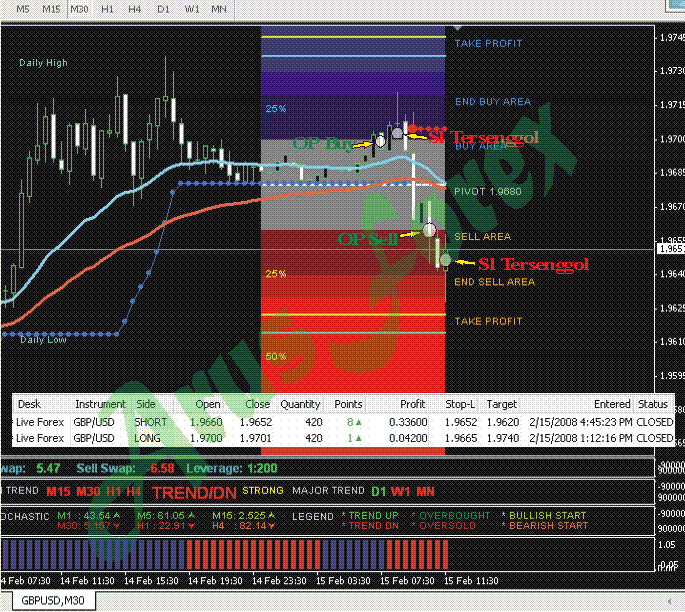
Task: Click the yellow arrow beside OP Buy
Action: click(363, 144)
